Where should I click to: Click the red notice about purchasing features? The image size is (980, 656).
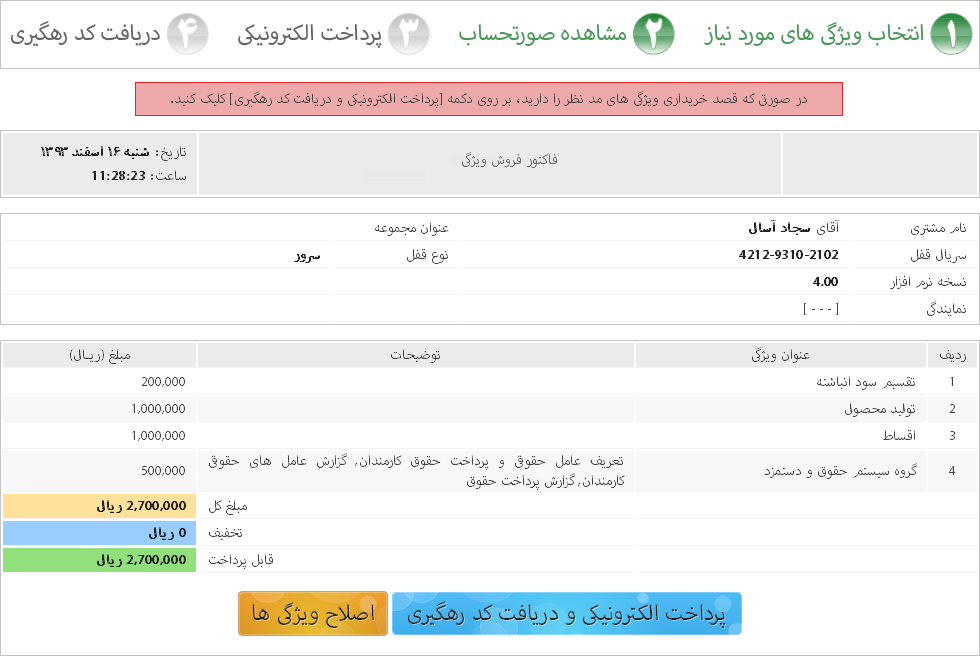click(x=489, y=99)
